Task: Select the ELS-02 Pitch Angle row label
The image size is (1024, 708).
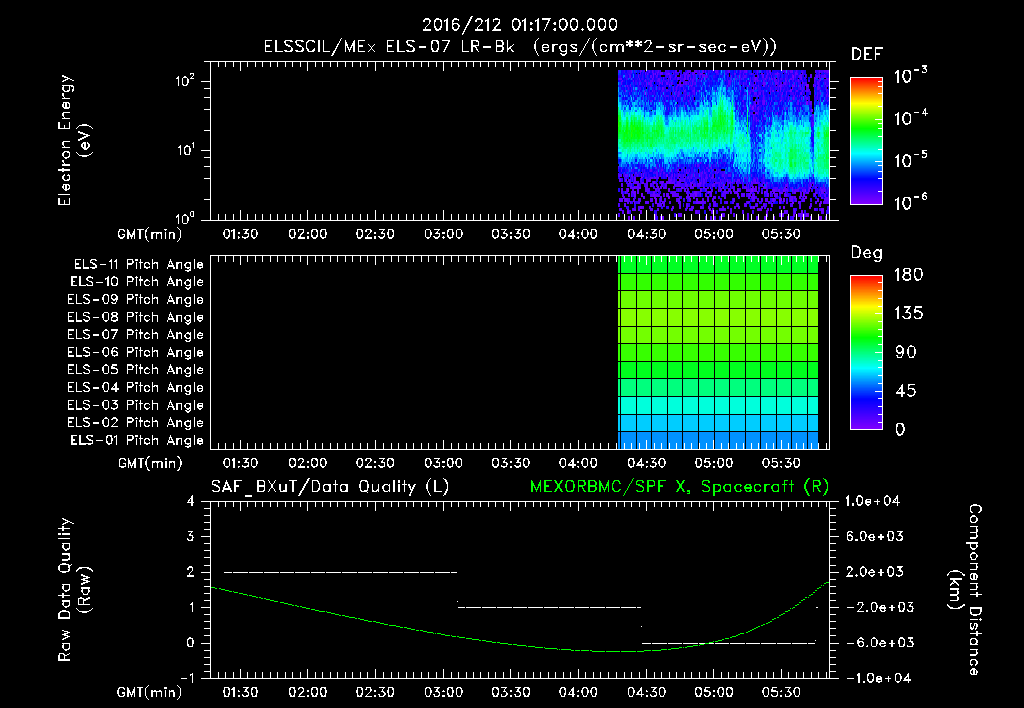Action: [135, 423]
